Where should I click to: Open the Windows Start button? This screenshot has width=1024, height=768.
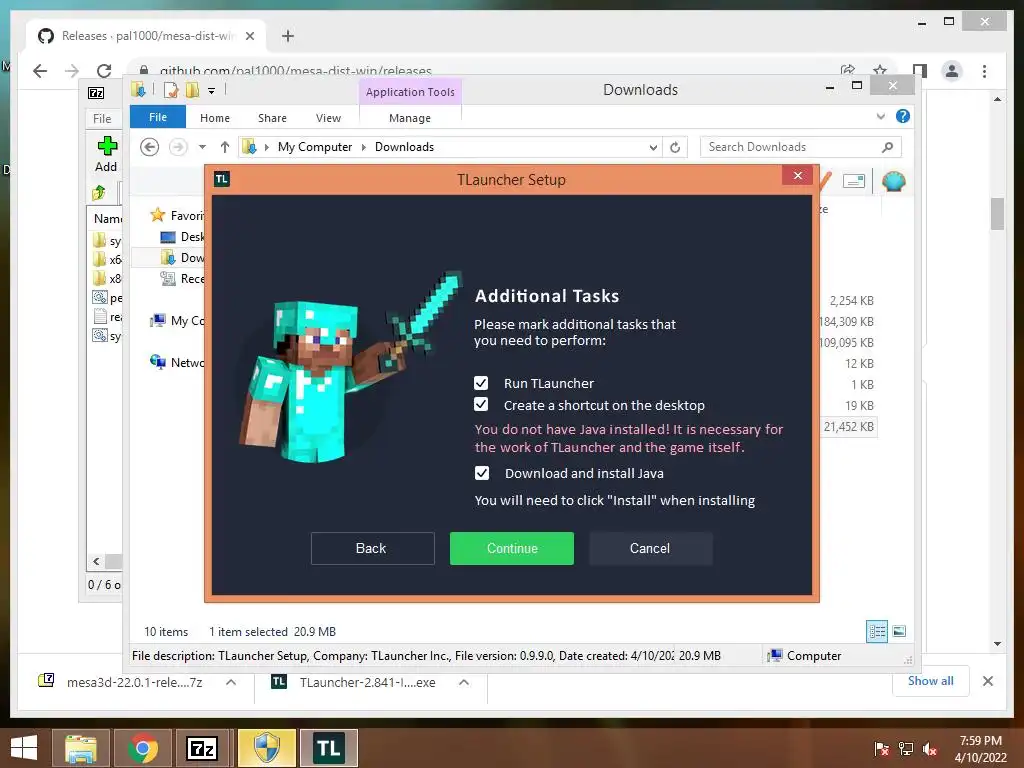pyautogui.click(x=24, y=748)
